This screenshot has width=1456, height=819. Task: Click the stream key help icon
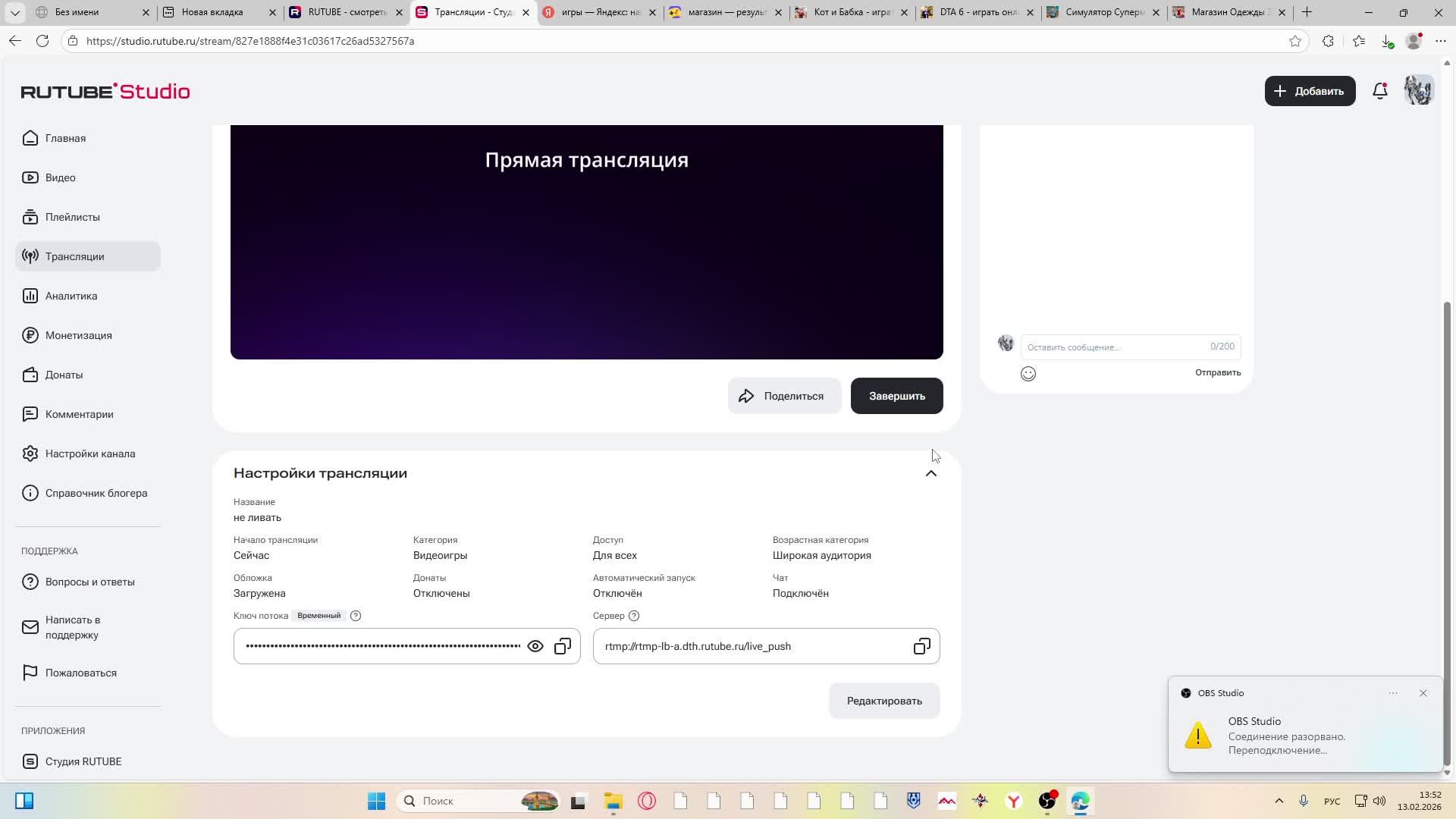tap(356, 616)
